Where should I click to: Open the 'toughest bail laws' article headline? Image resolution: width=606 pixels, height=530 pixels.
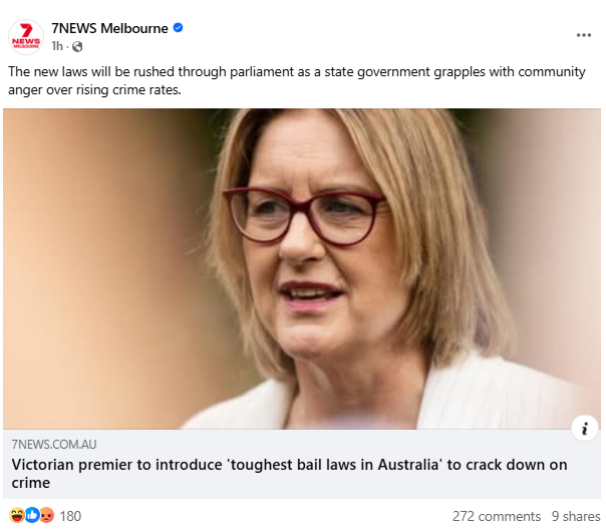tap(289, 474)
